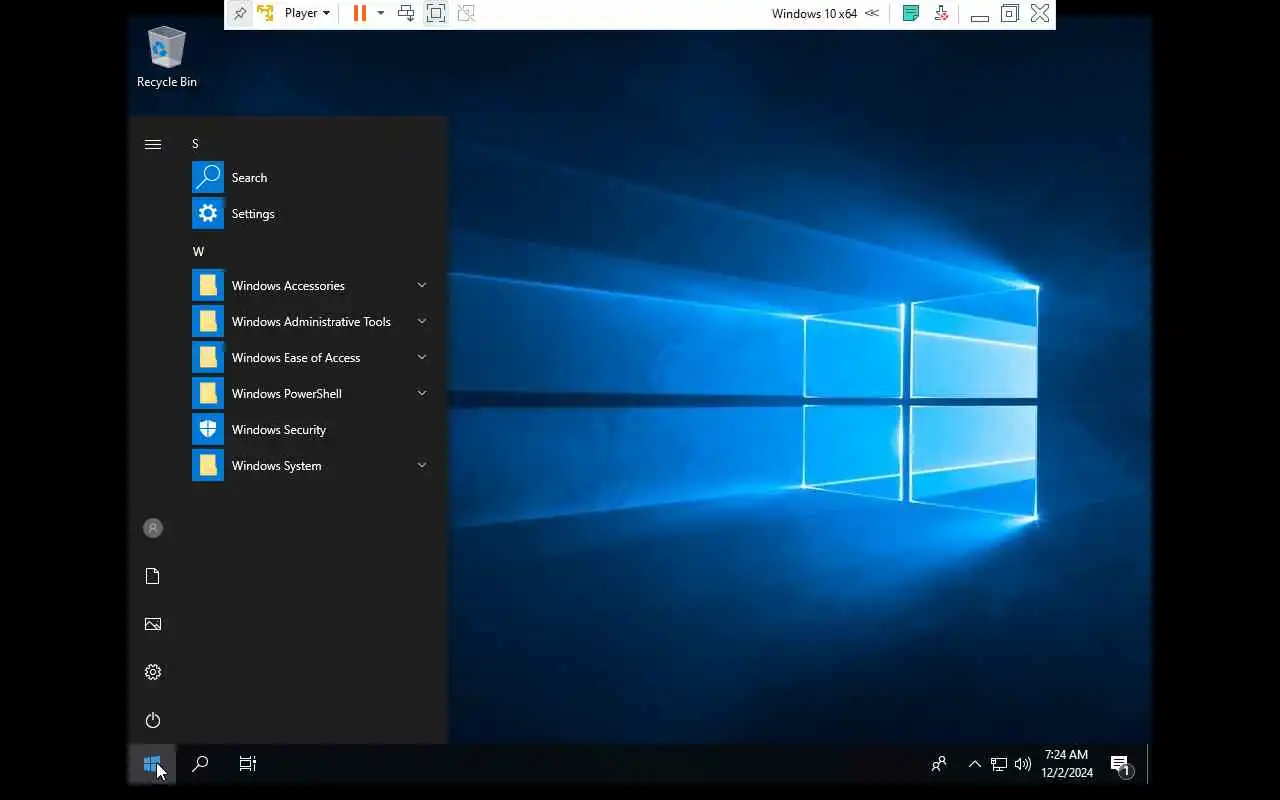
Task: Click the Show desktop strip on the taskbar
Action: pyautogui.click(x=1149, y=764)
